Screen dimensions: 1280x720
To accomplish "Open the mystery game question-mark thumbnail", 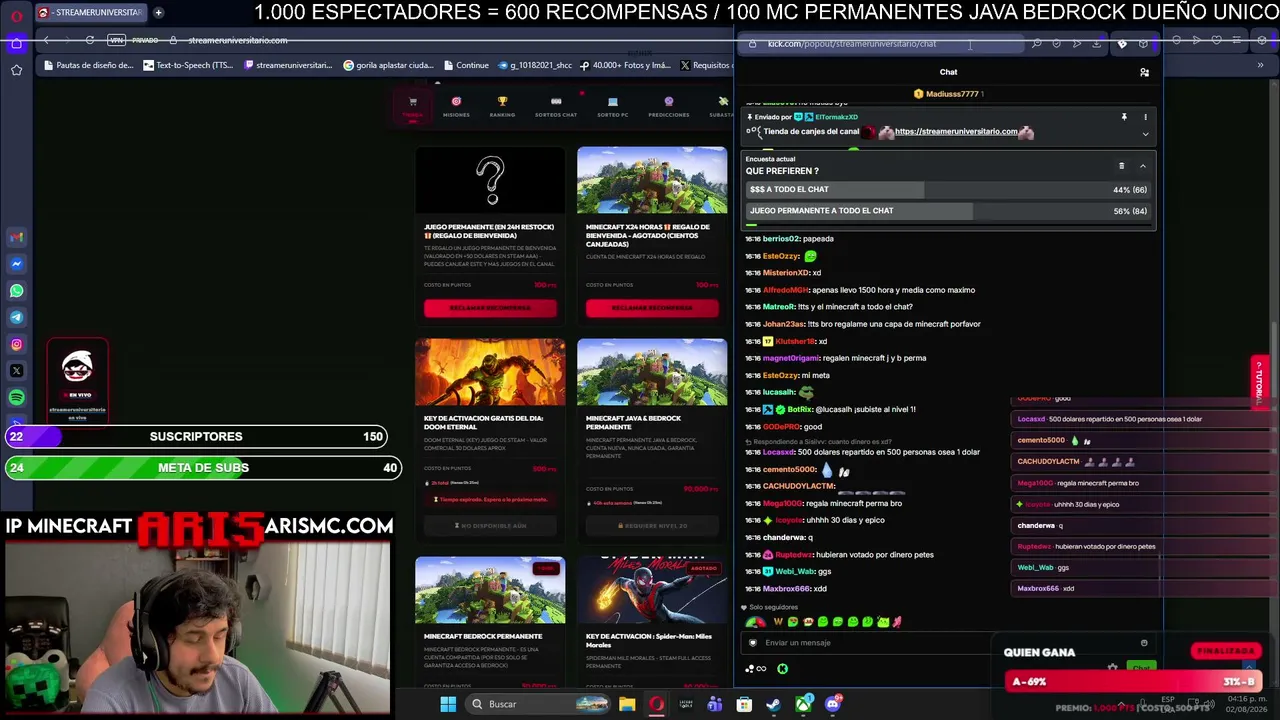I will [x=490, y=181].
